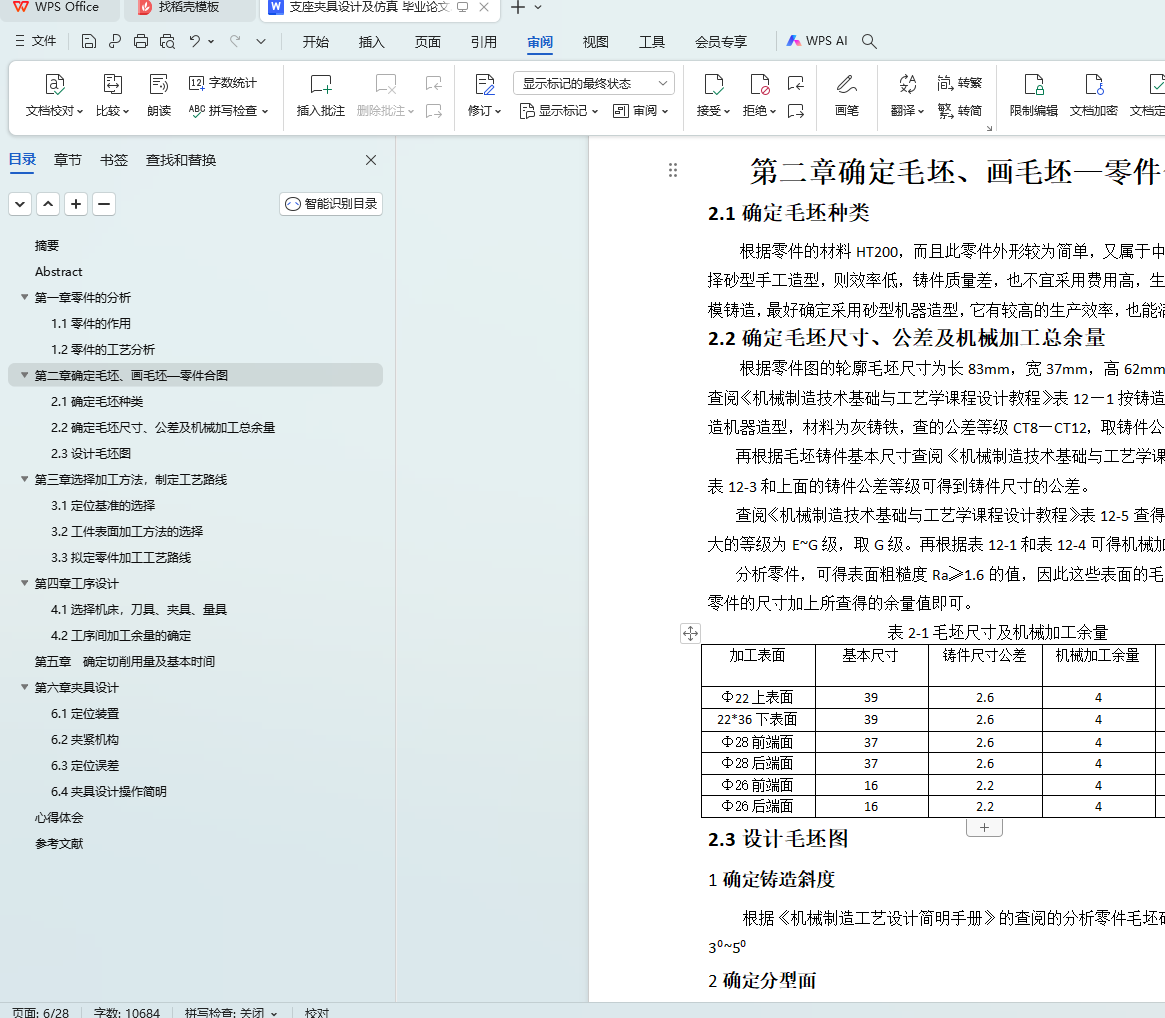Click the 修订 track changes icon

click(x=484, y=85)
